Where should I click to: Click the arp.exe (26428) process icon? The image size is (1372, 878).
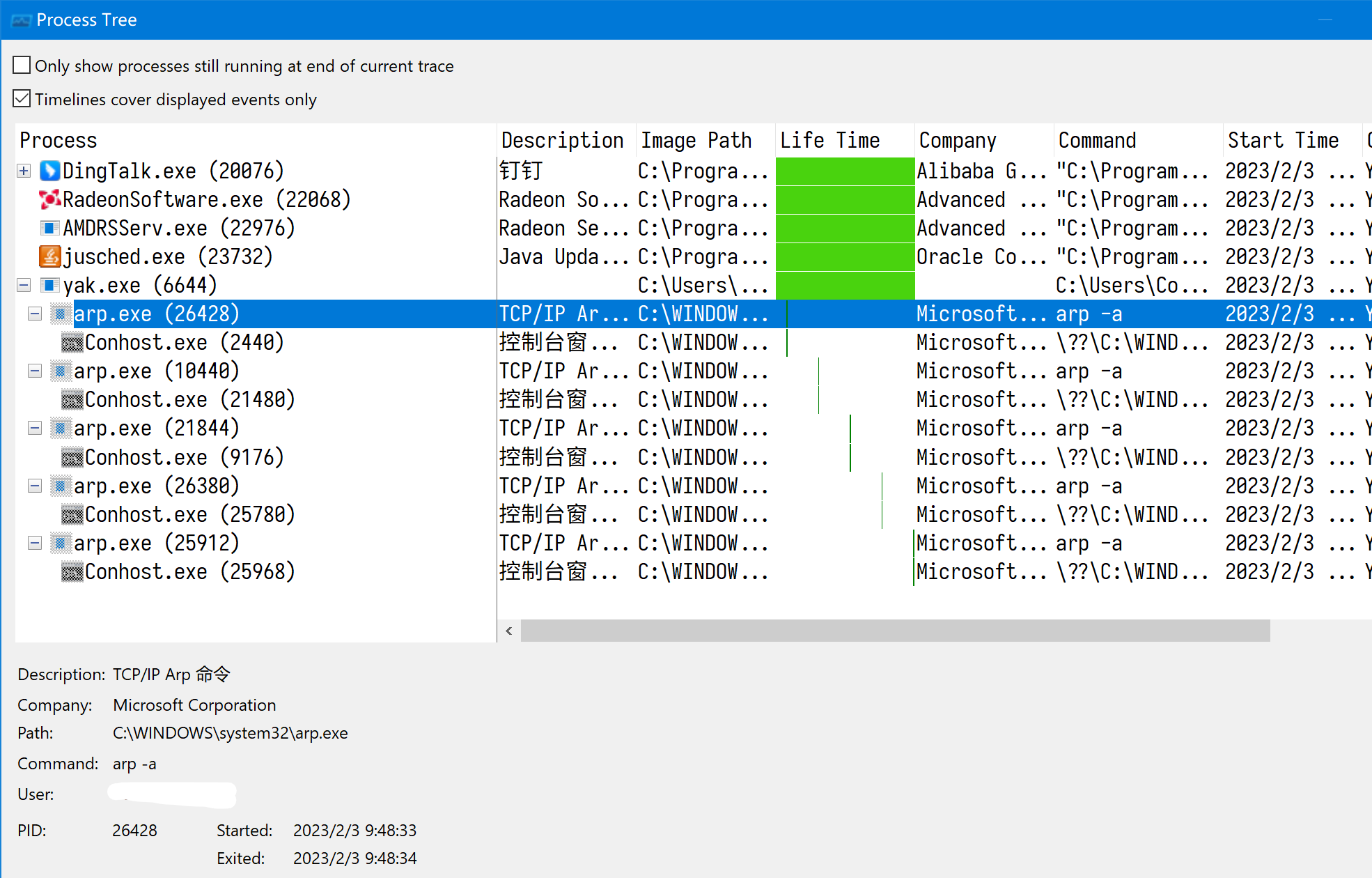click(x=61, y=314)
